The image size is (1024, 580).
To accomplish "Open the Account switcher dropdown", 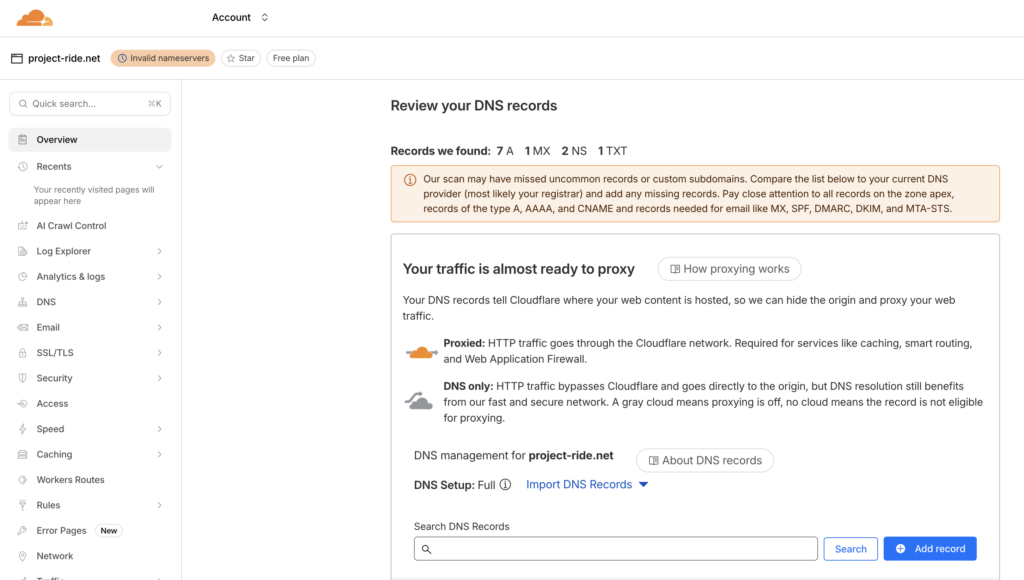I will [x=240, y=17].
